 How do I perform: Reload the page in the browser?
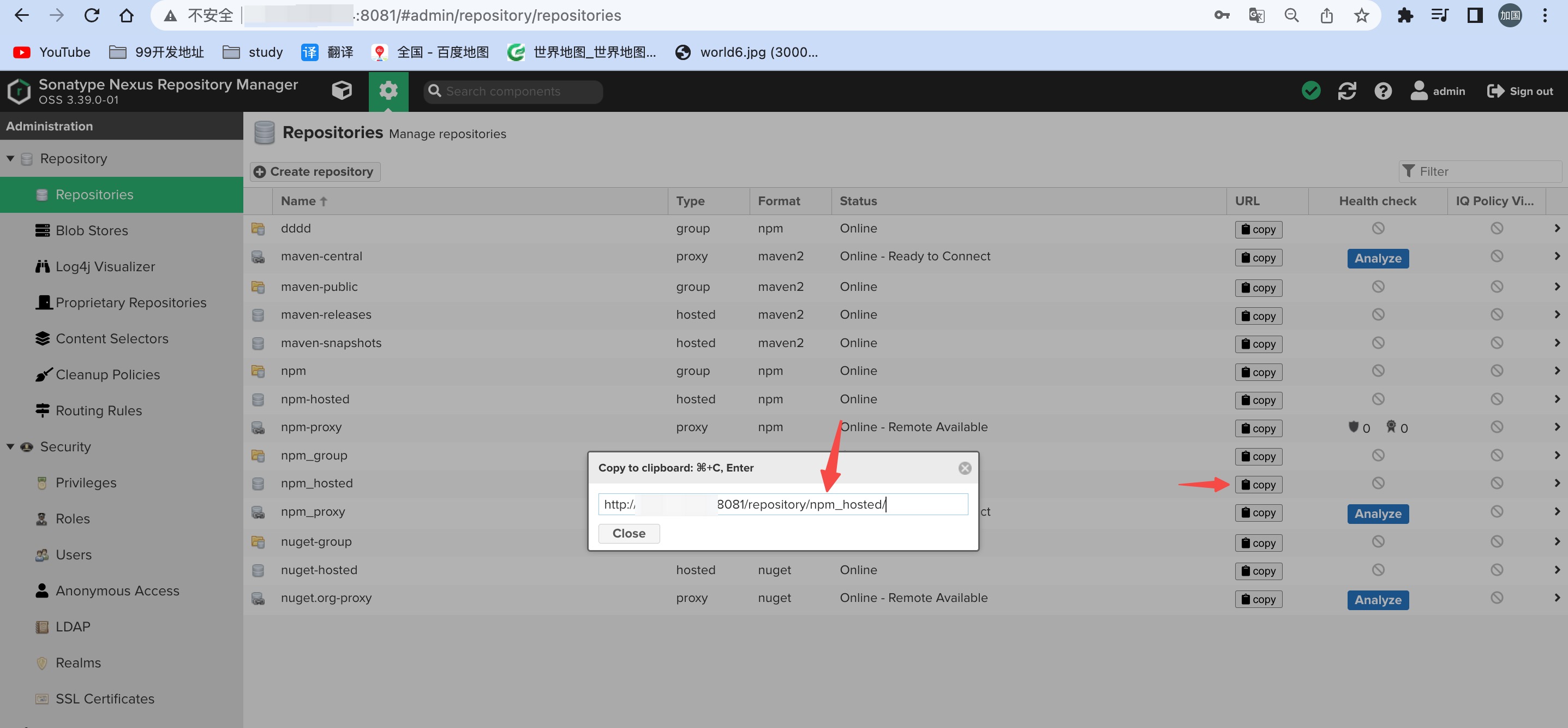point(91,15)
